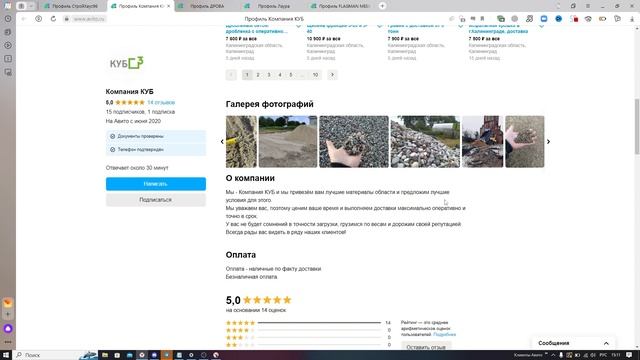Image resolution: width=640 pixels, height=360 pixels.
Task: Go to next listings page arrow
Action: 332,75
